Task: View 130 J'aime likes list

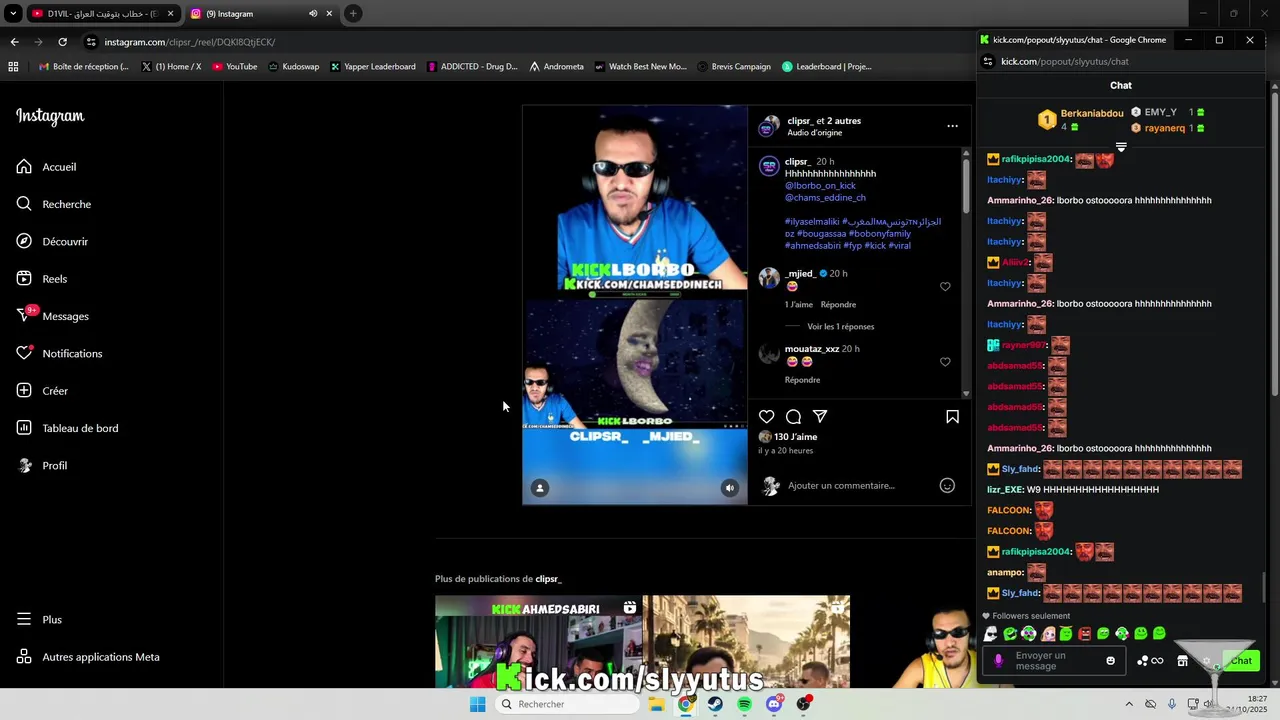Action: pos(795,437)
